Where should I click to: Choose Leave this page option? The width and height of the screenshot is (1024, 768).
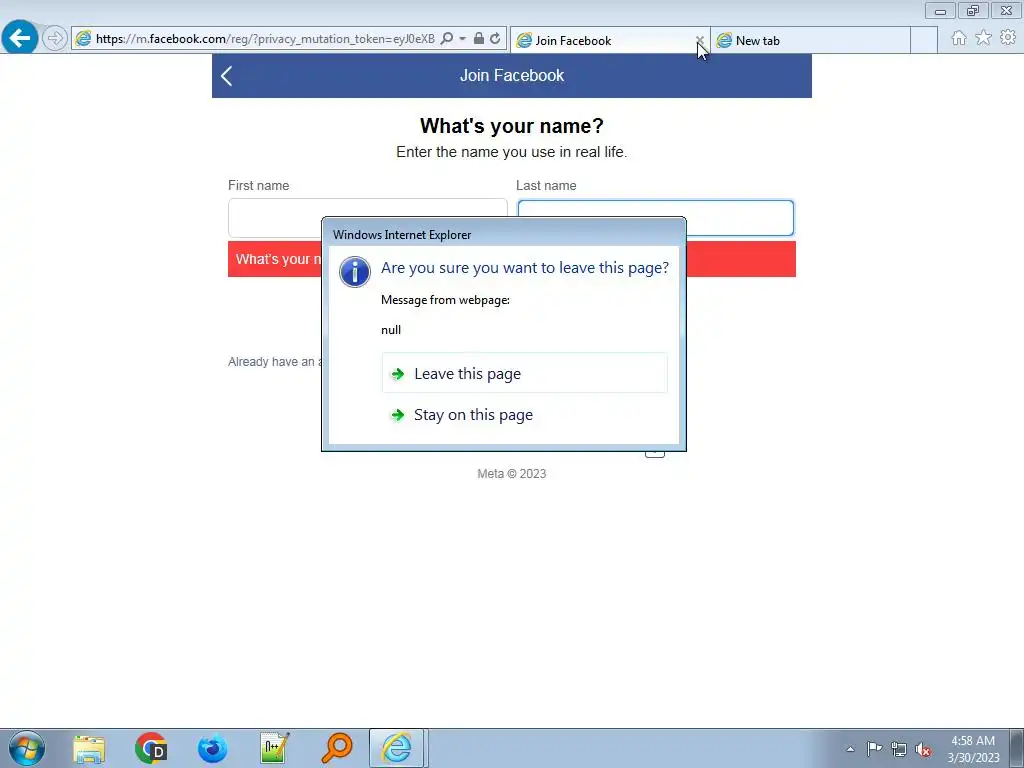click(x=524, y=373)
